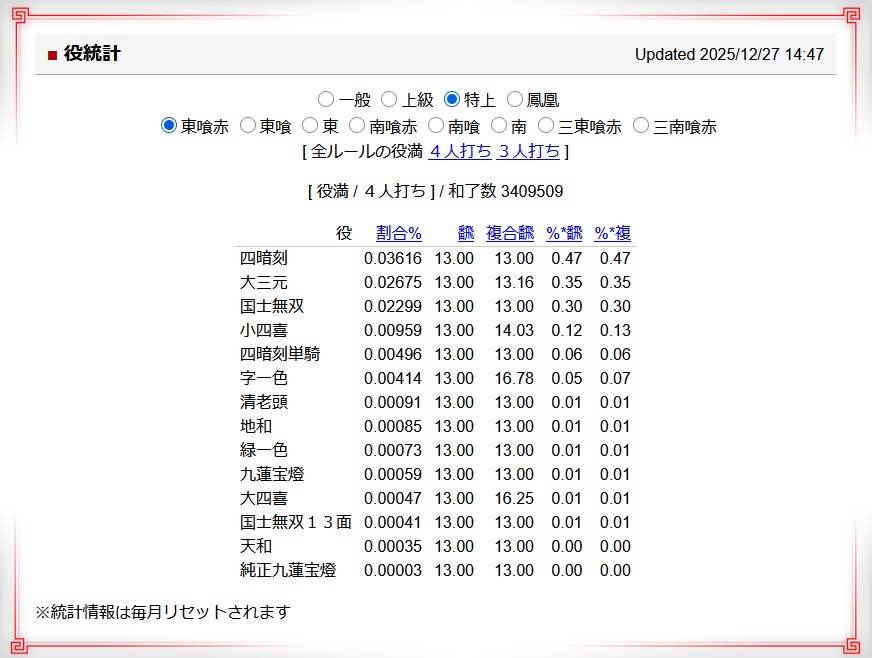The width and height of the screenshot is (872, 658).
Task: Sort table by 複合飜 column
Action: coord(510,233)
